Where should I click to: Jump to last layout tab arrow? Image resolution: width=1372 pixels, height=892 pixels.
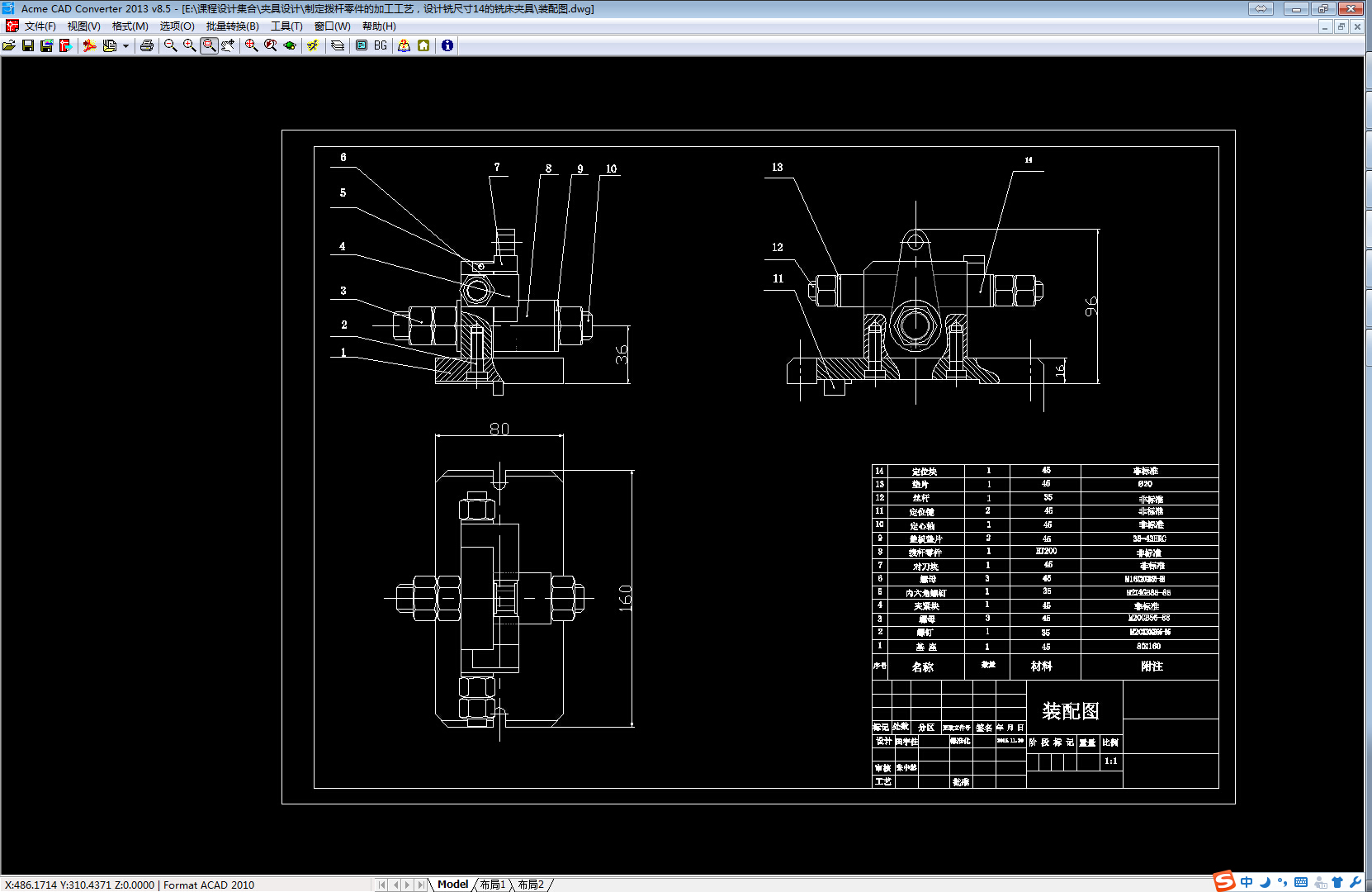coord(420,885)
